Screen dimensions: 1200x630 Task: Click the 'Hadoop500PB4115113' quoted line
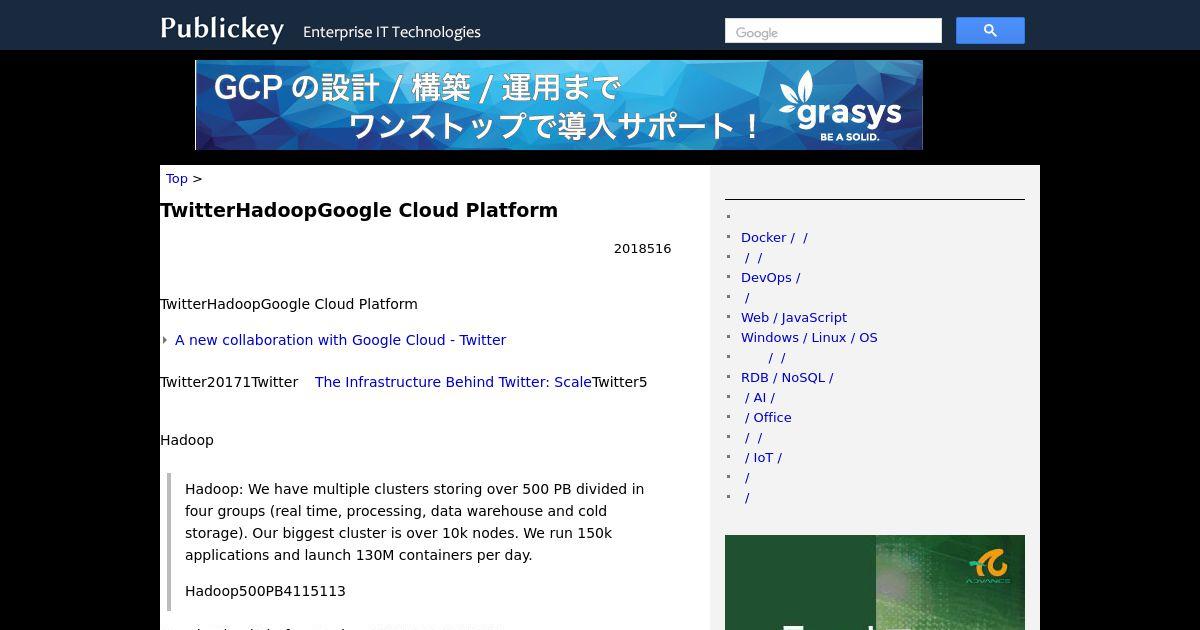265,591
